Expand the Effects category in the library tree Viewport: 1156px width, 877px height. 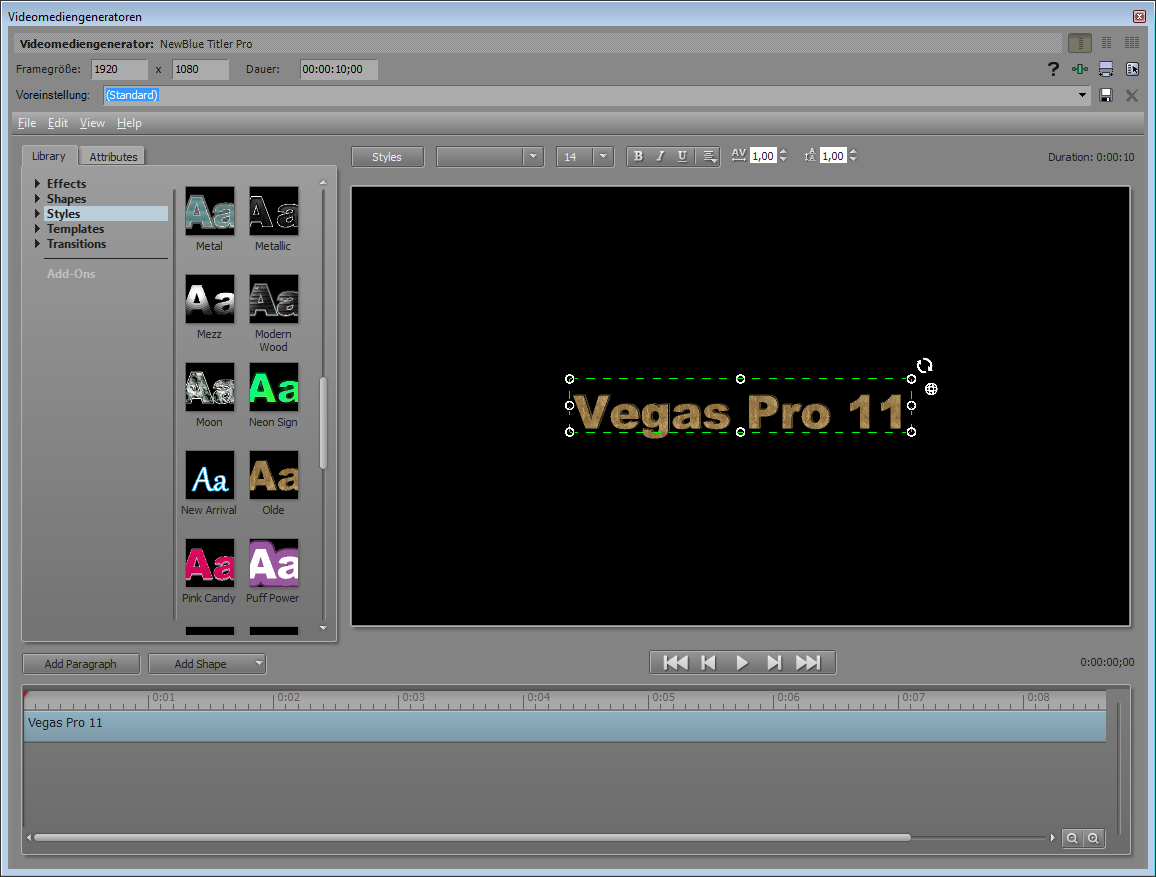point(38,184)
